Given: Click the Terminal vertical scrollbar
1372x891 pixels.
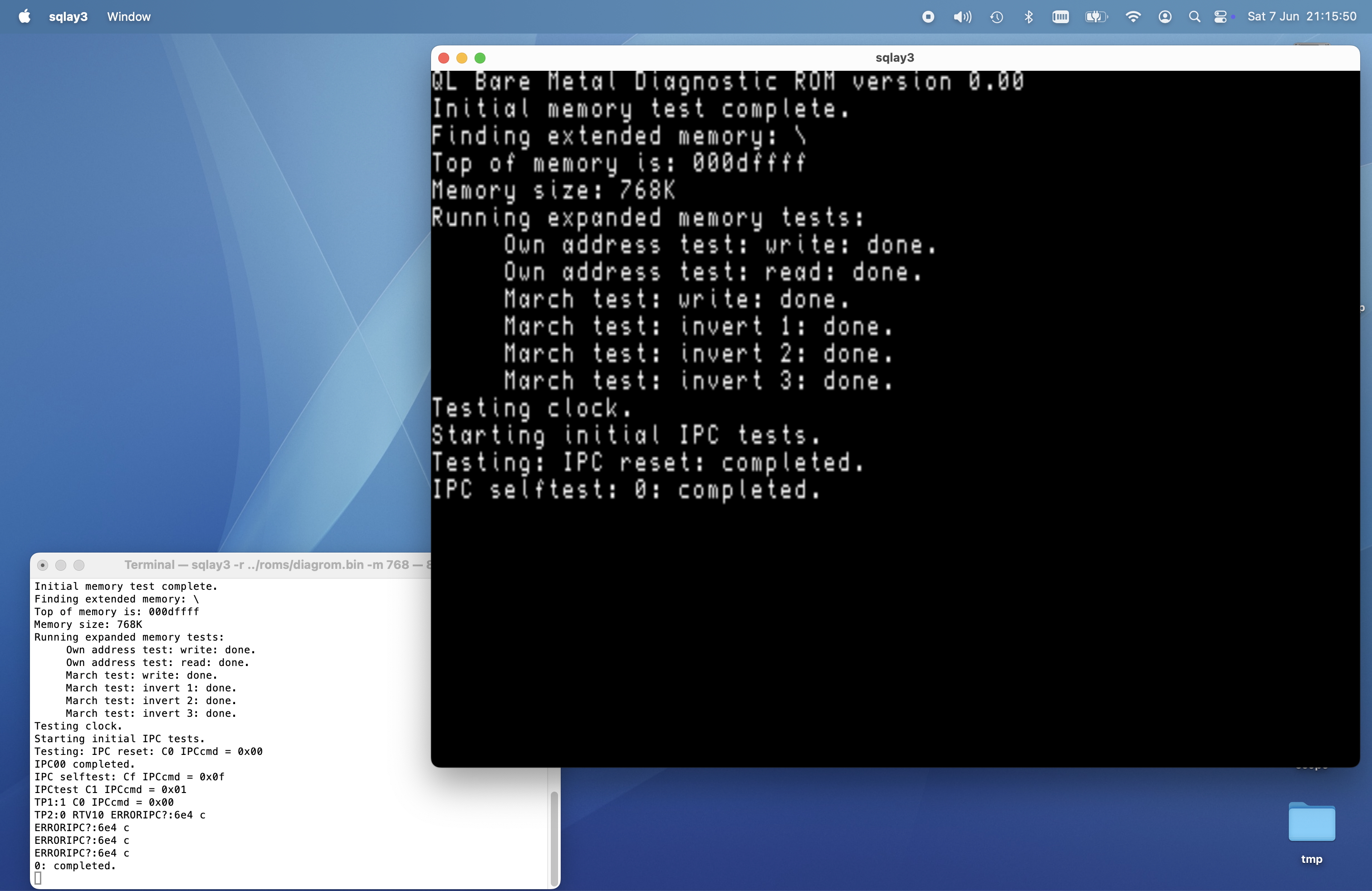Looking at the screenshot, I should click(x=554, y=838).
